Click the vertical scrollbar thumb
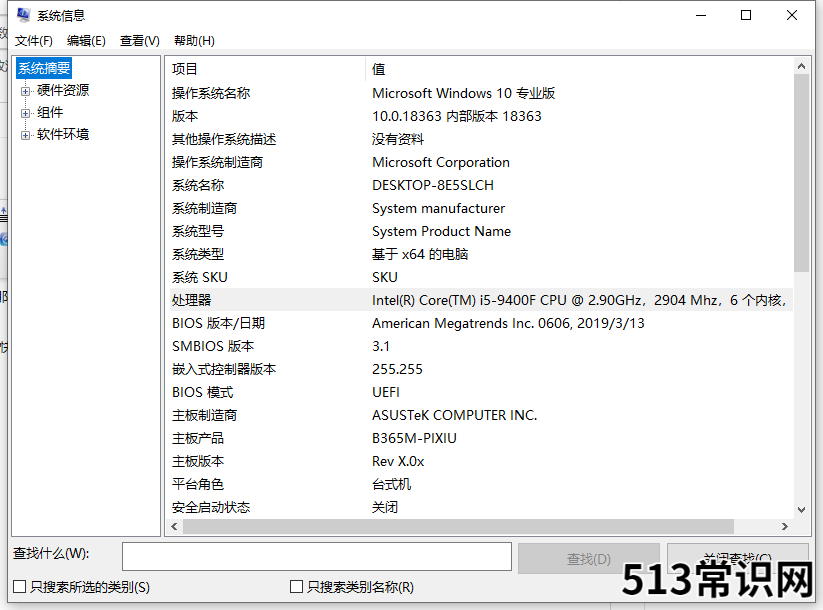The height and width of the screenshot is (610, 823). (x=801, y=173)
